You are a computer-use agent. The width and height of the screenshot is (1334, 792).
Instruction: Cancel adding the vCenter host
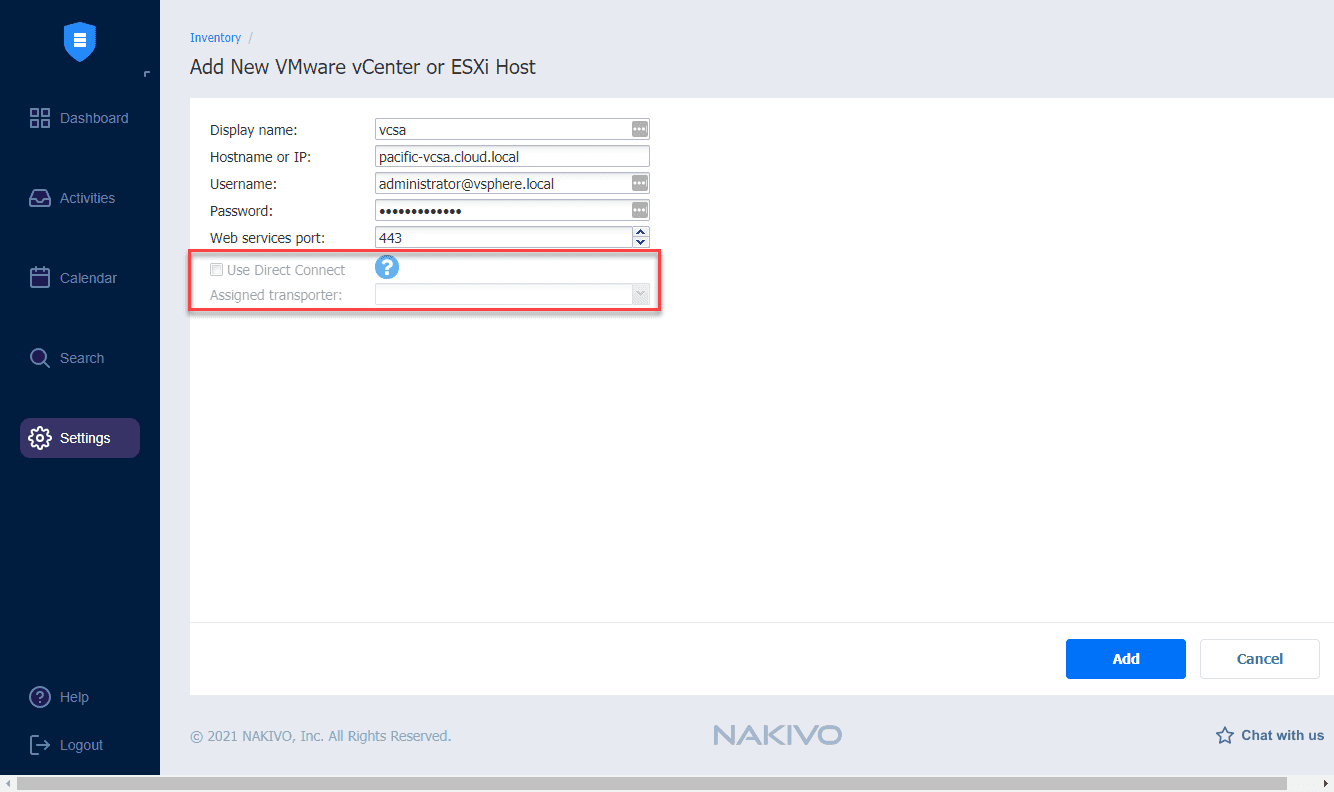[x=1260, y=659]
